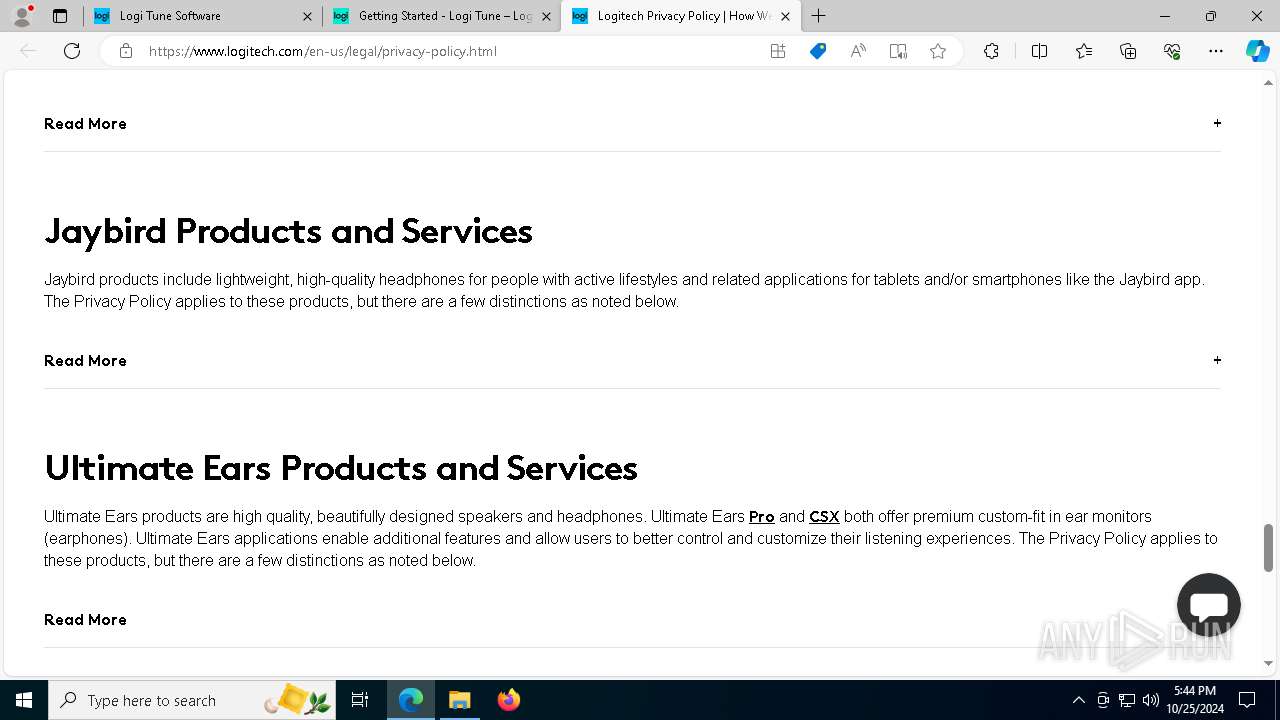Follow the CSX link
Image resolution: width=1280 pixels, height=720 pixels.
pyautogui.click(x=824, y=517)
